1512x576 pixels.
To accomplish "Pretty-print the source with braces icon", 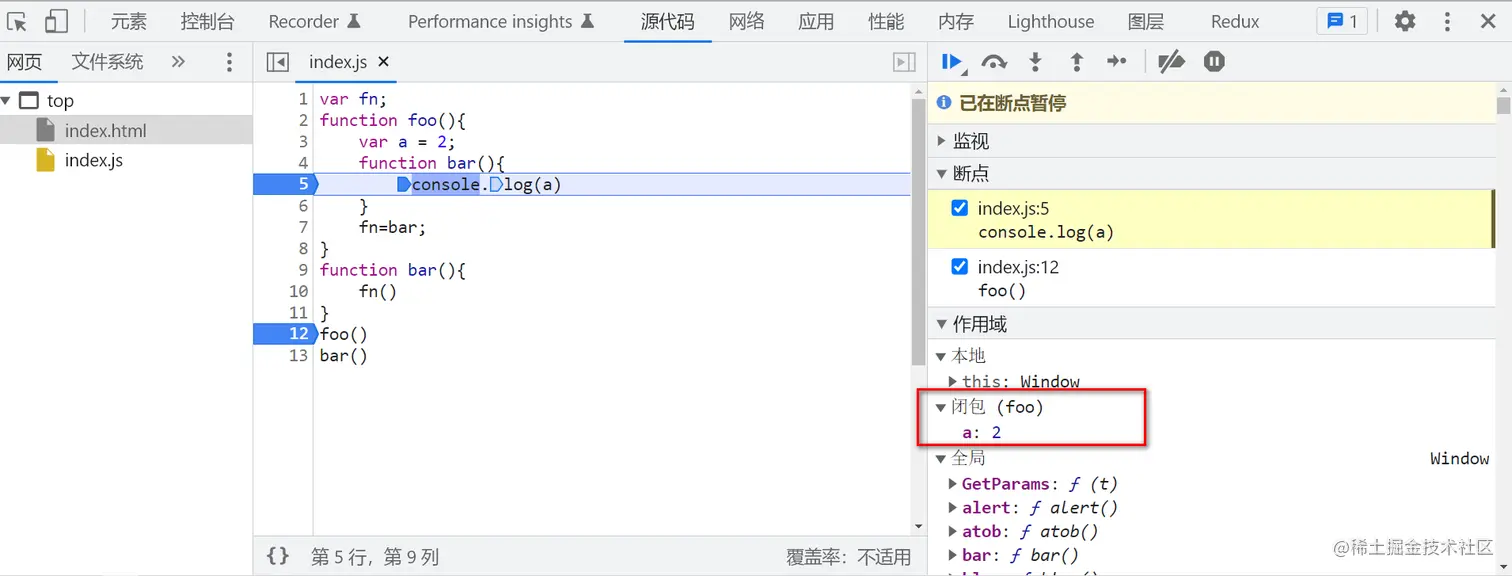I will [x=278, y=556].
